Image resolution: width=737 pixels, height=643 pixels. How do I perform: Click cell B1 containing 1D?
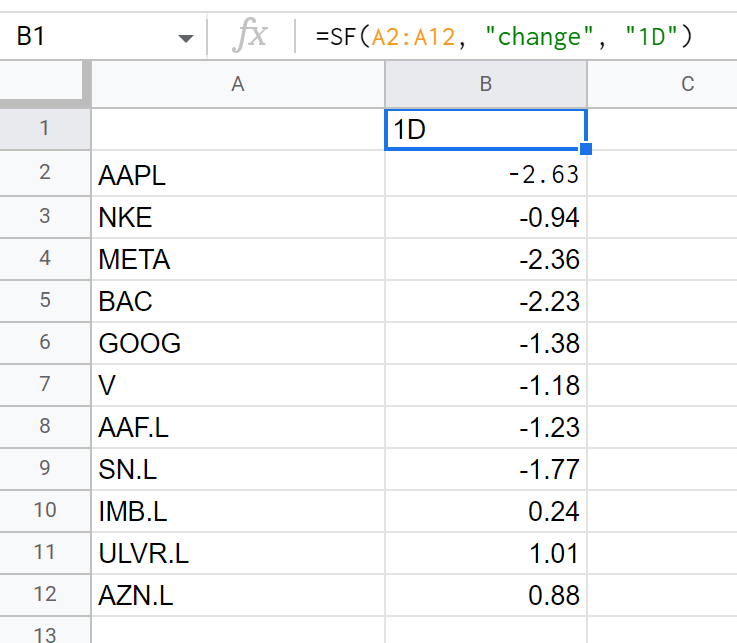click(x=486, y=129)
